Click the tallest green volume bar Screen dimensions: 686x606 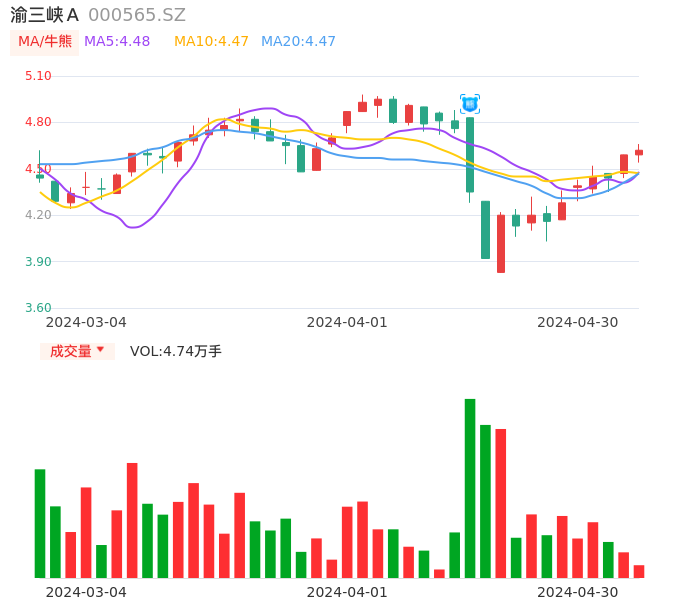click(470, 488)
